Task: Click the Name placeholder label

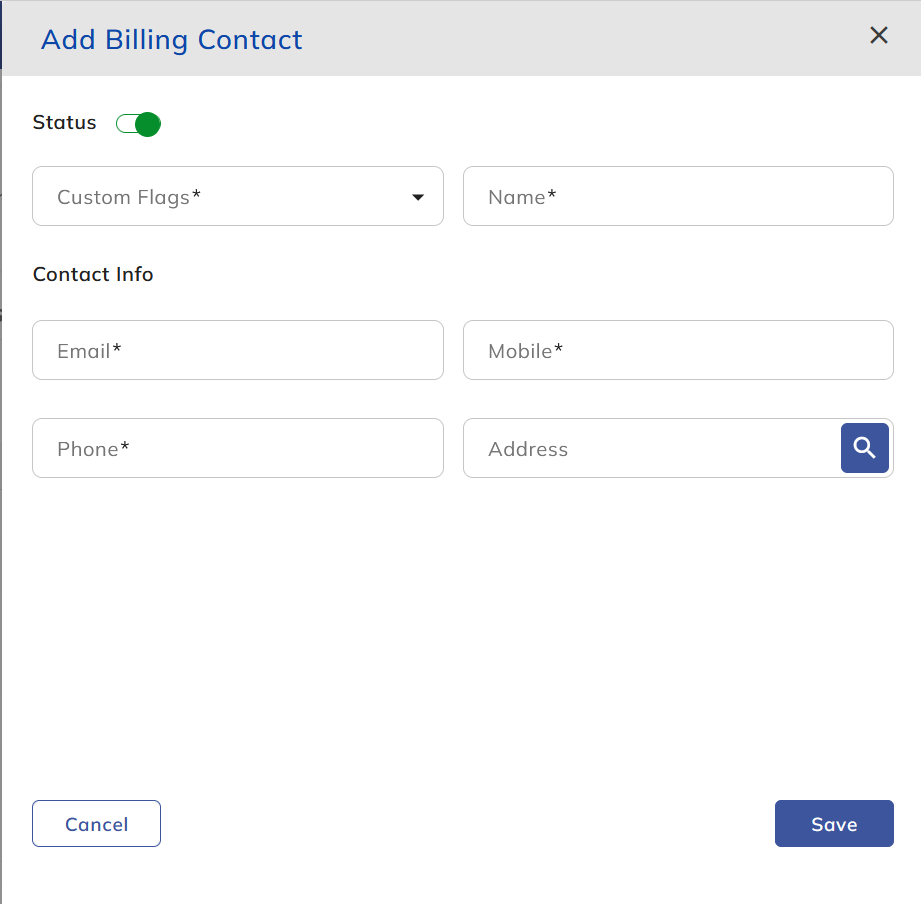Action: [521, 197]
